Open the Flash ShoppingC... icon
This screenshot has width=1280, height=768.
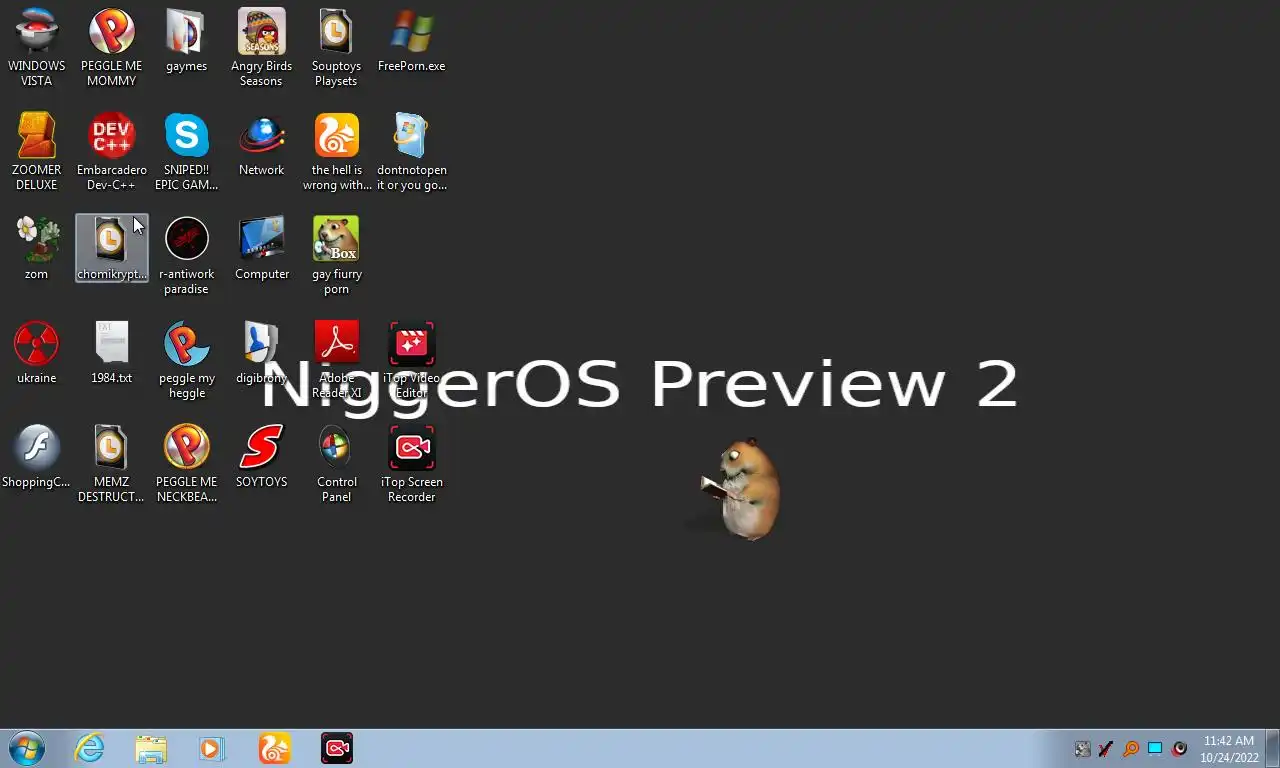(x=37, y=456)
